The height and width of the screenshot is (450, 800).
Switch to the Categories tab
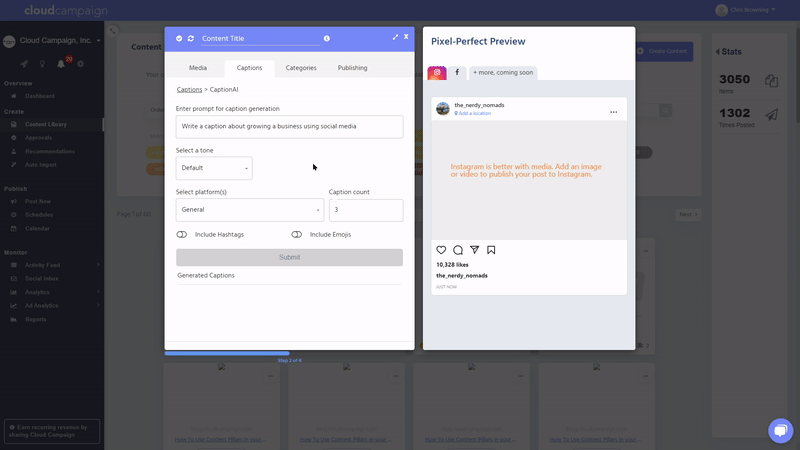pyautogui.click(x=301, y=68)
